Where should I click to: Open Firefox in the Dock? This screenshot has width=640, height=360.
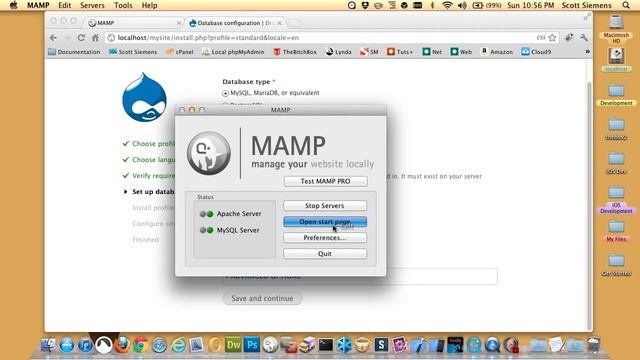coord(122,345)
